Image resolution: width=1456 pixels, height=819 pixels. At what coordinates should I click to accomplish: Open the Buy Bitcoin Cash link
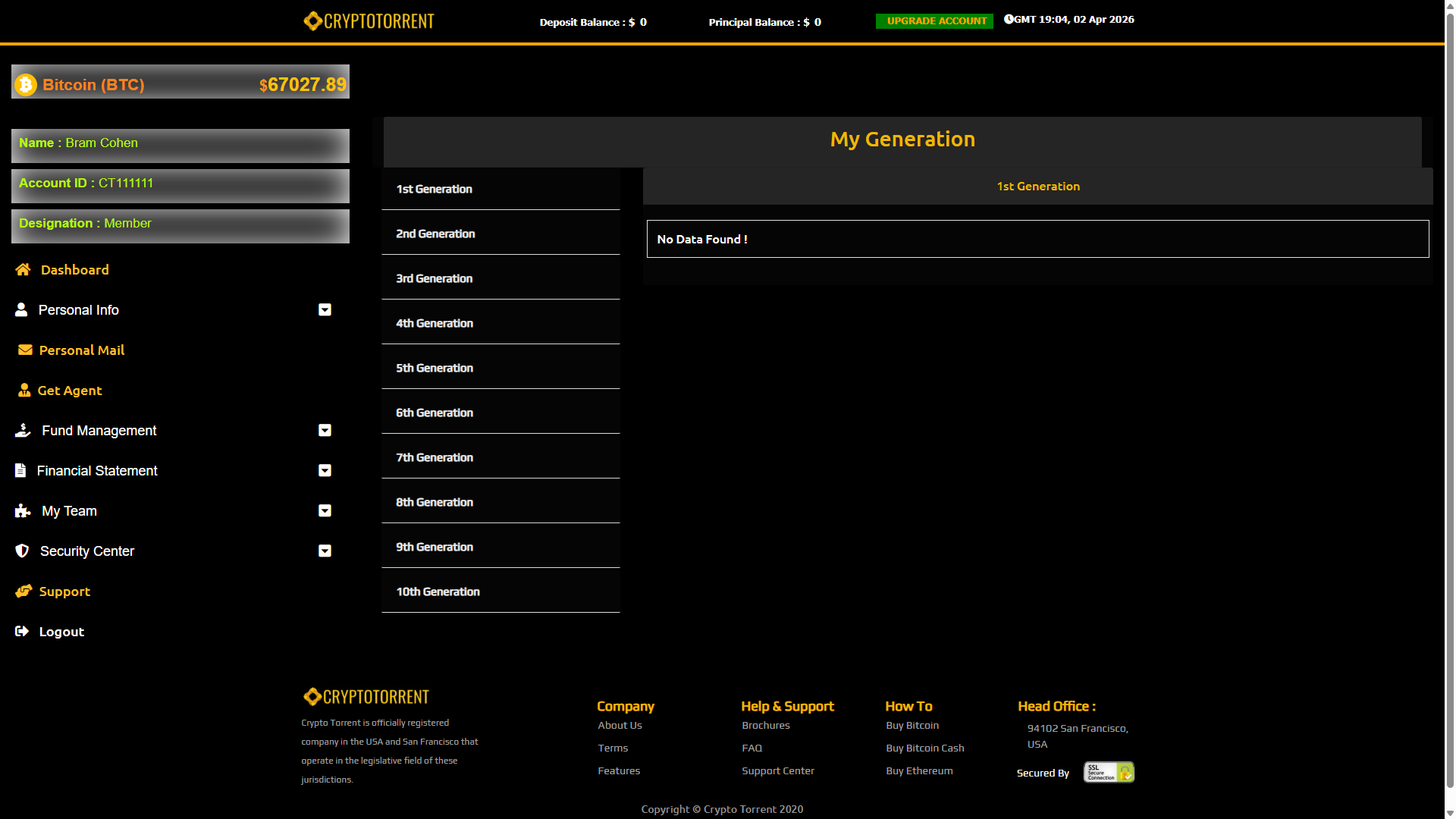point(924,748)
